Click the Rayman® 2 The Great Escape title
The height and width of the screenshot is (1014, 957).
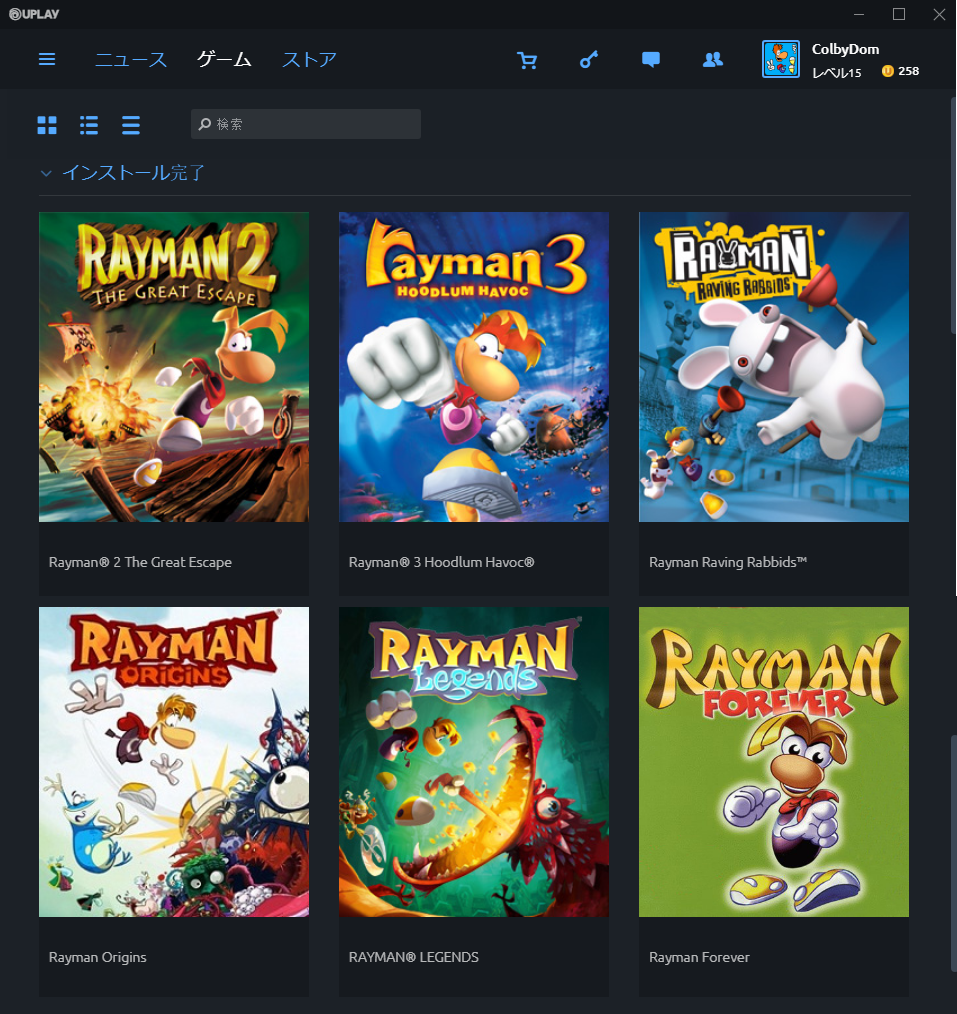(140, 562)
